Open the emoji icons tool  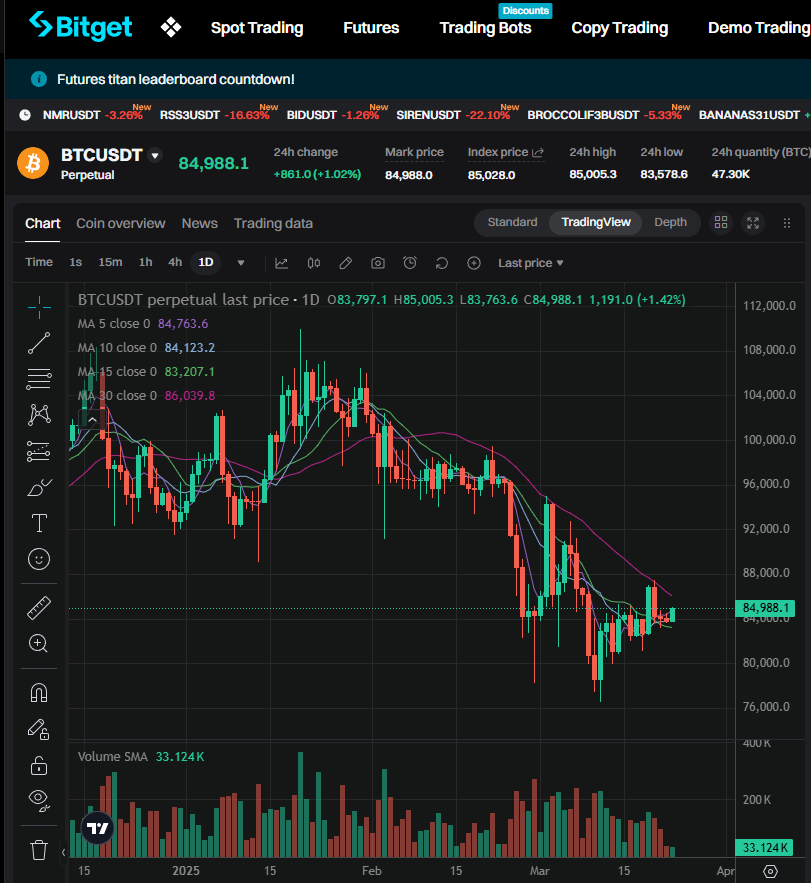pos(39,559)
